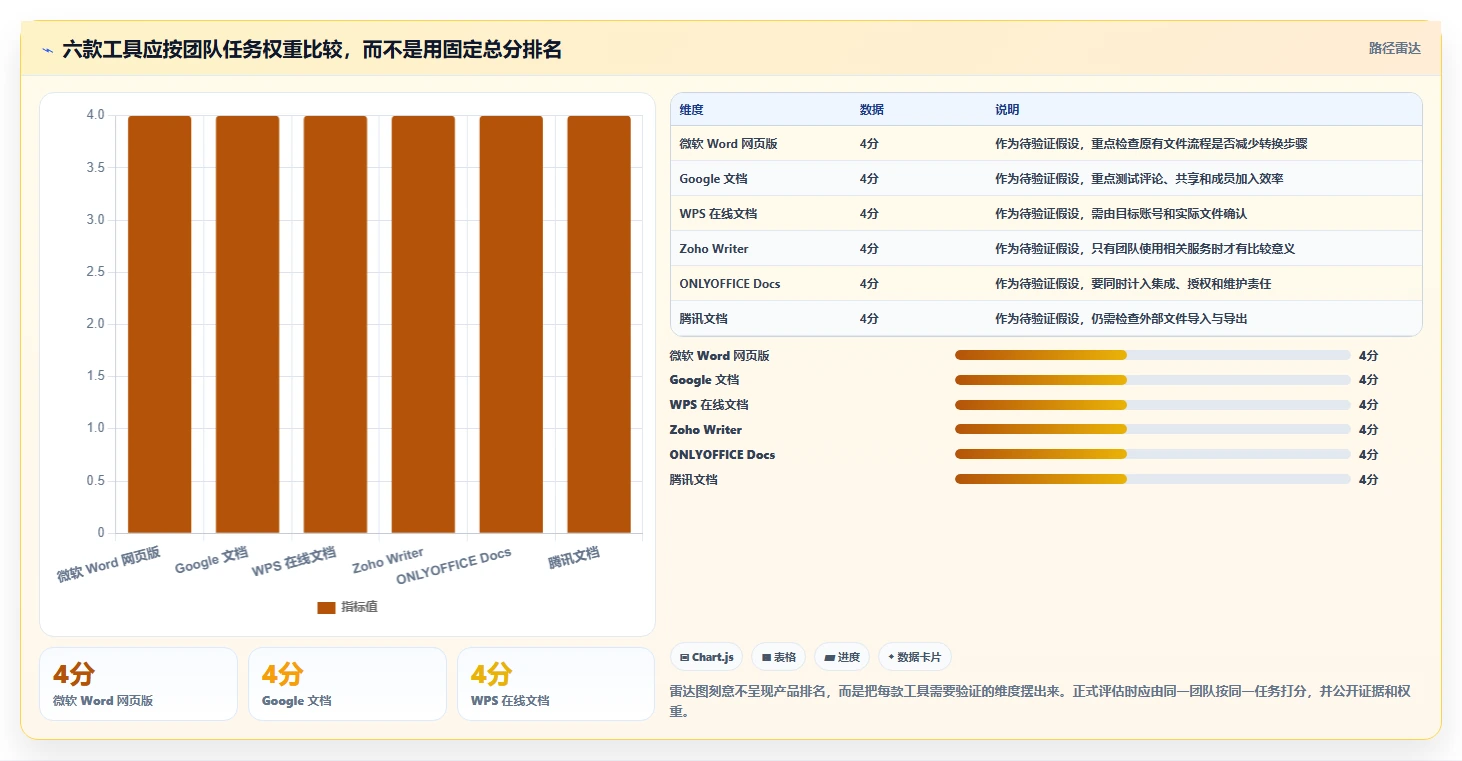
Task: Click the 说明 column header
Action: (1007, 110)
